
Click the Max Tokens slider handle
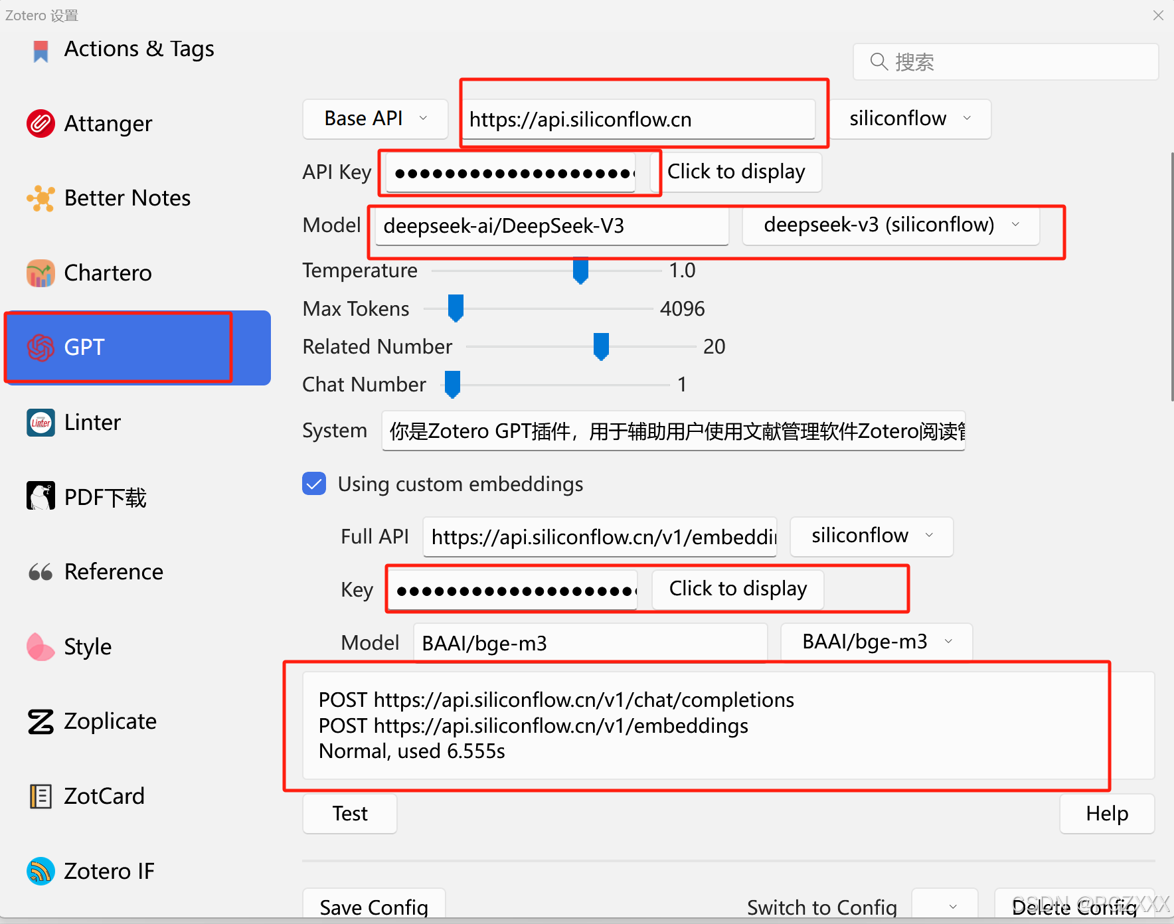point(456,308)
